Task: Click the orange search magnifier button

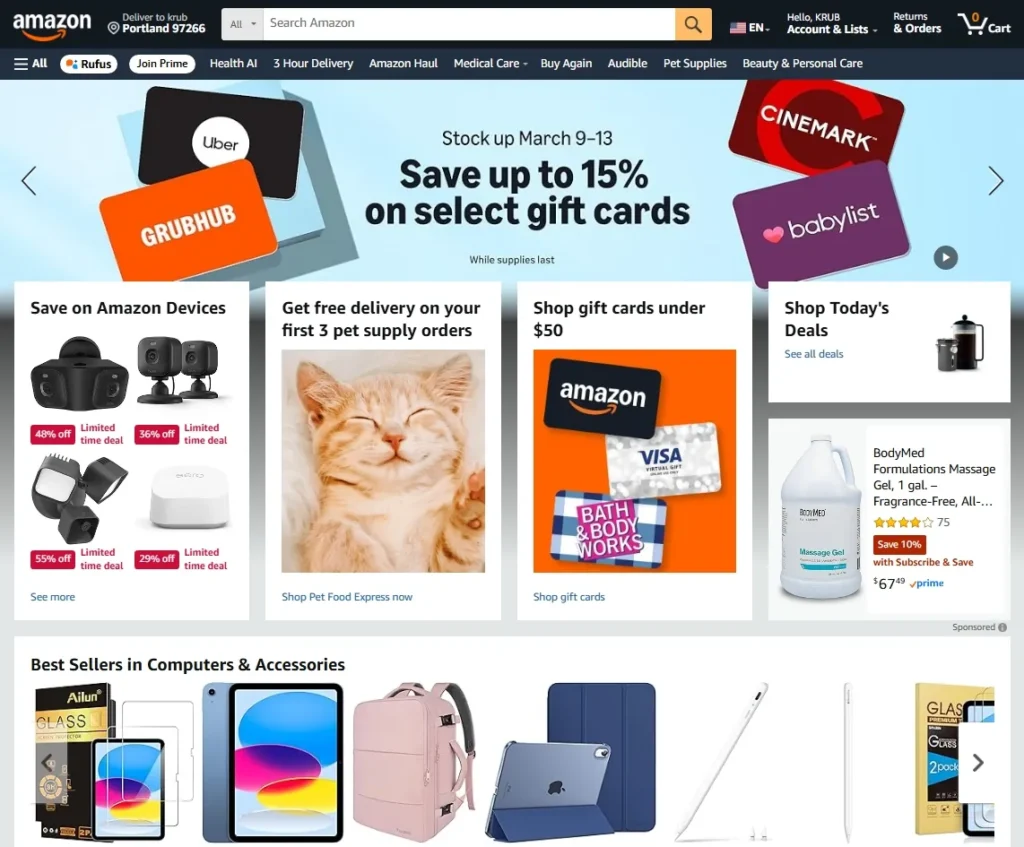Action: [x=693, y=24]
